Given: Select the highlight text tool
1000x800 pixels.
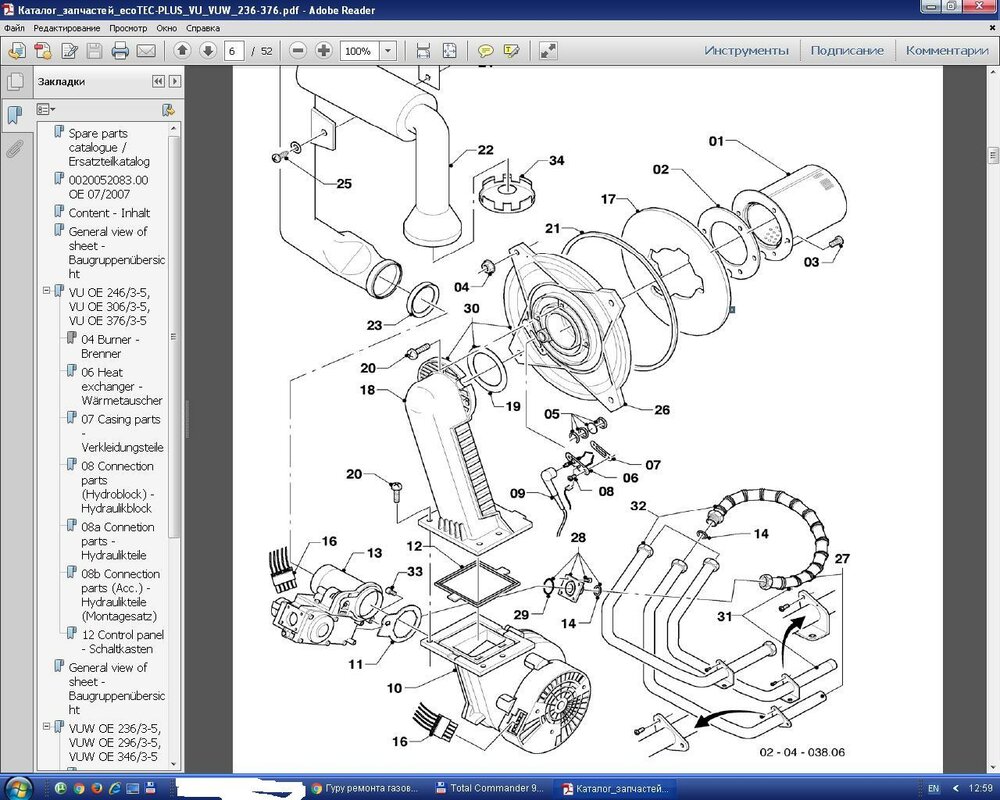Looking at the screenshot, I should coord(511,50).
